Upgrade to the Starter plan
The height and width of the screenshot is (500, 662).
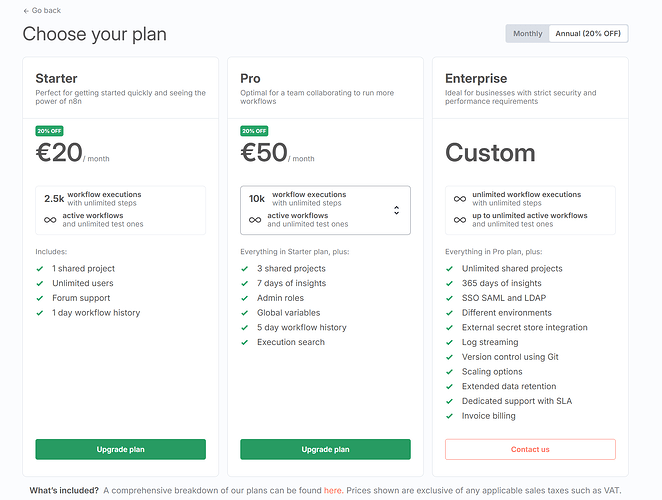[120, 449]
